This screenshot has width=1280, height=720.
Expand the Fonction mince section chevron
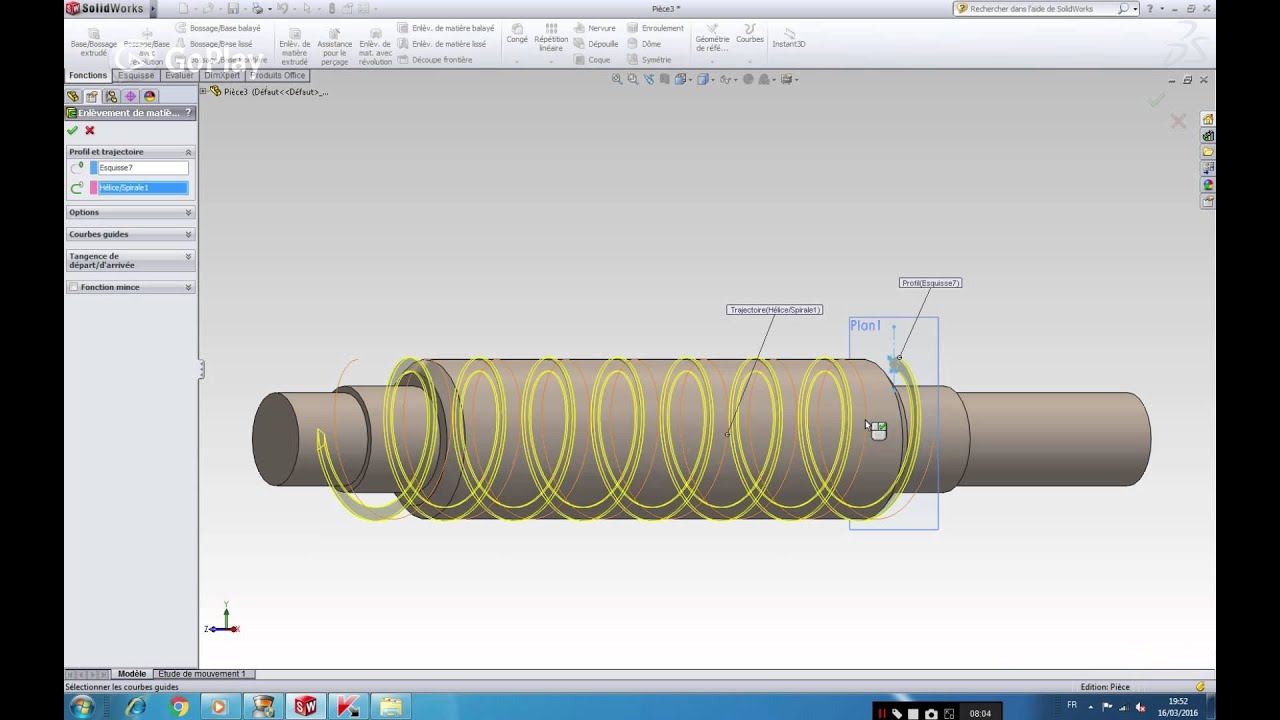pos(188,287)
